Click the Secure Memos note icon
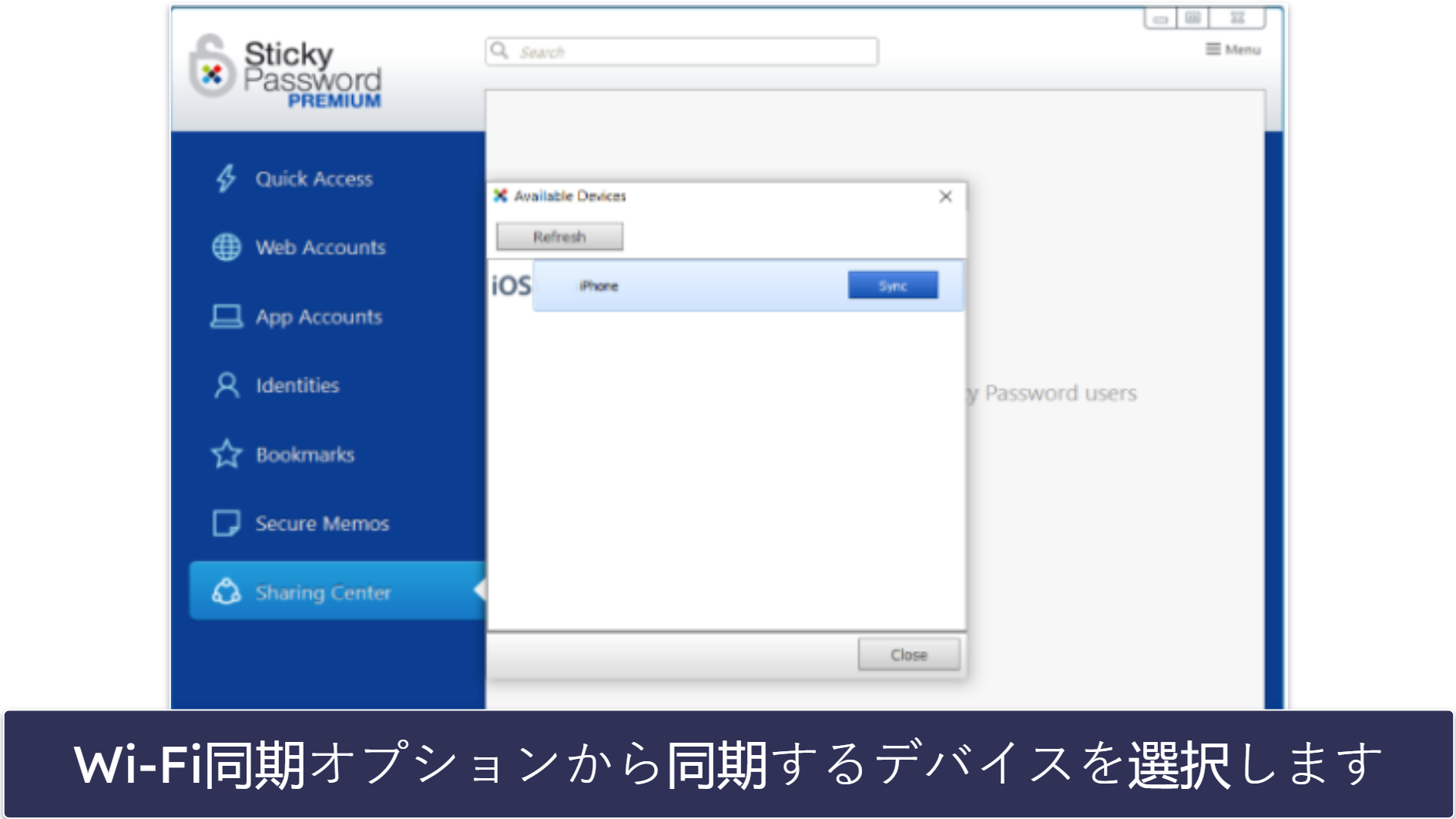 pyautogui.click(x=226, y=523)
